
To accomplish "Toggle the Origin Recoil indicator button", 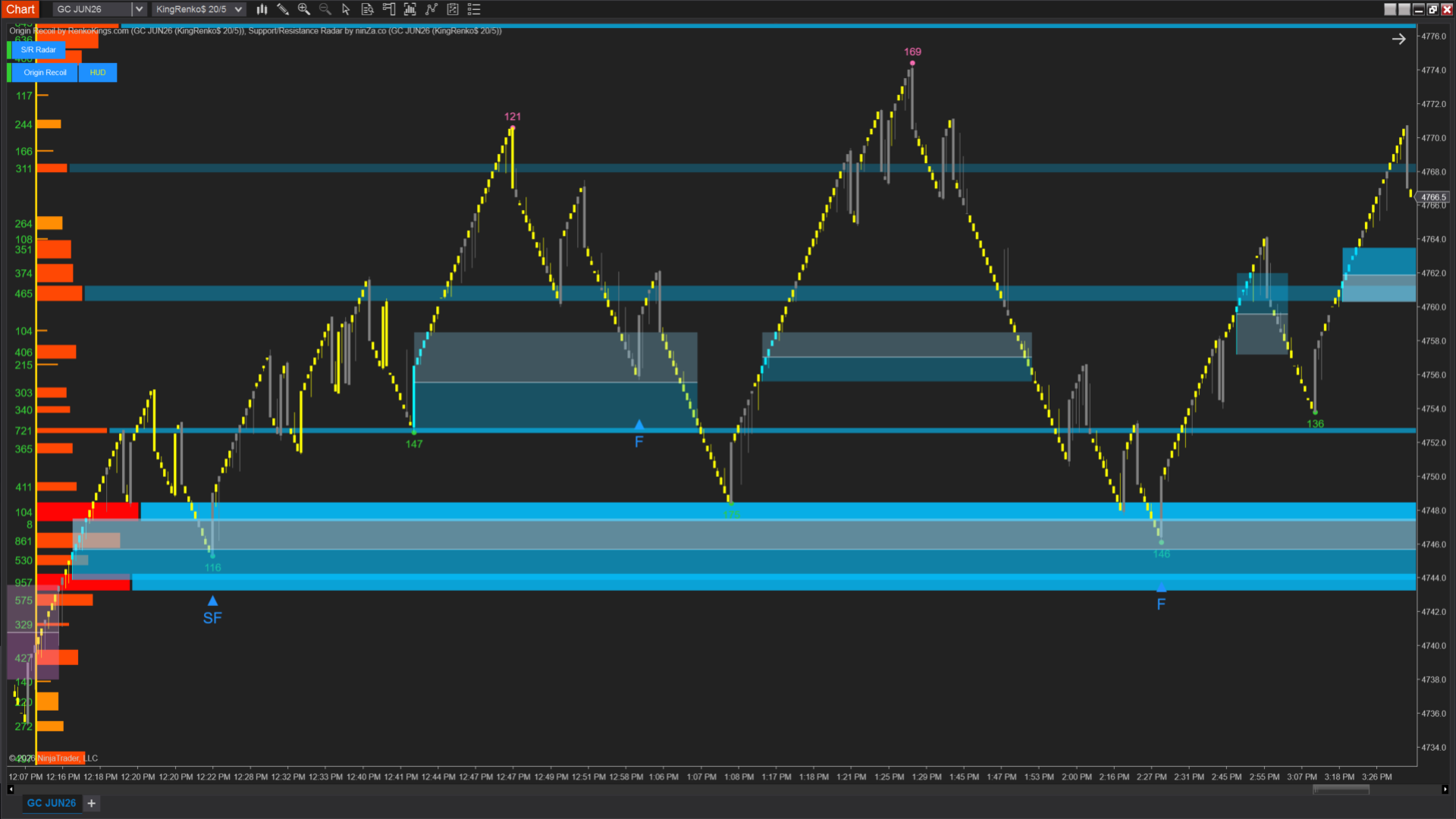I will pos(45,73).
